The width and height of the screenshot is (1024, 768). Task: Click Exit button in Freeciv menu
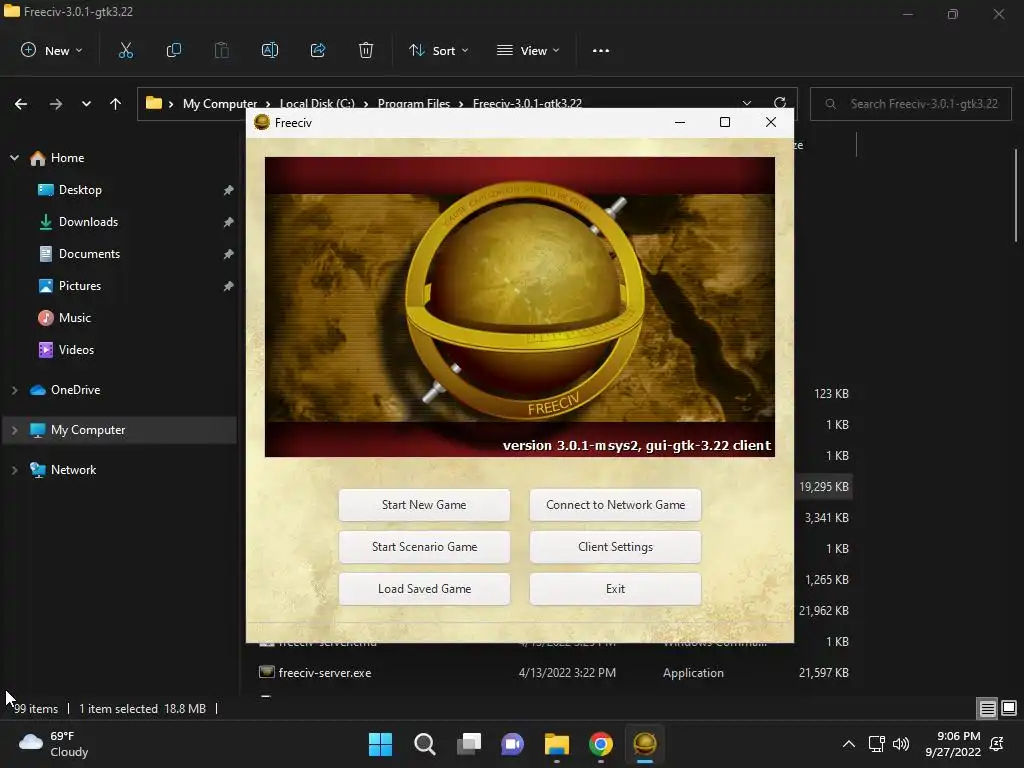[615, 588]
